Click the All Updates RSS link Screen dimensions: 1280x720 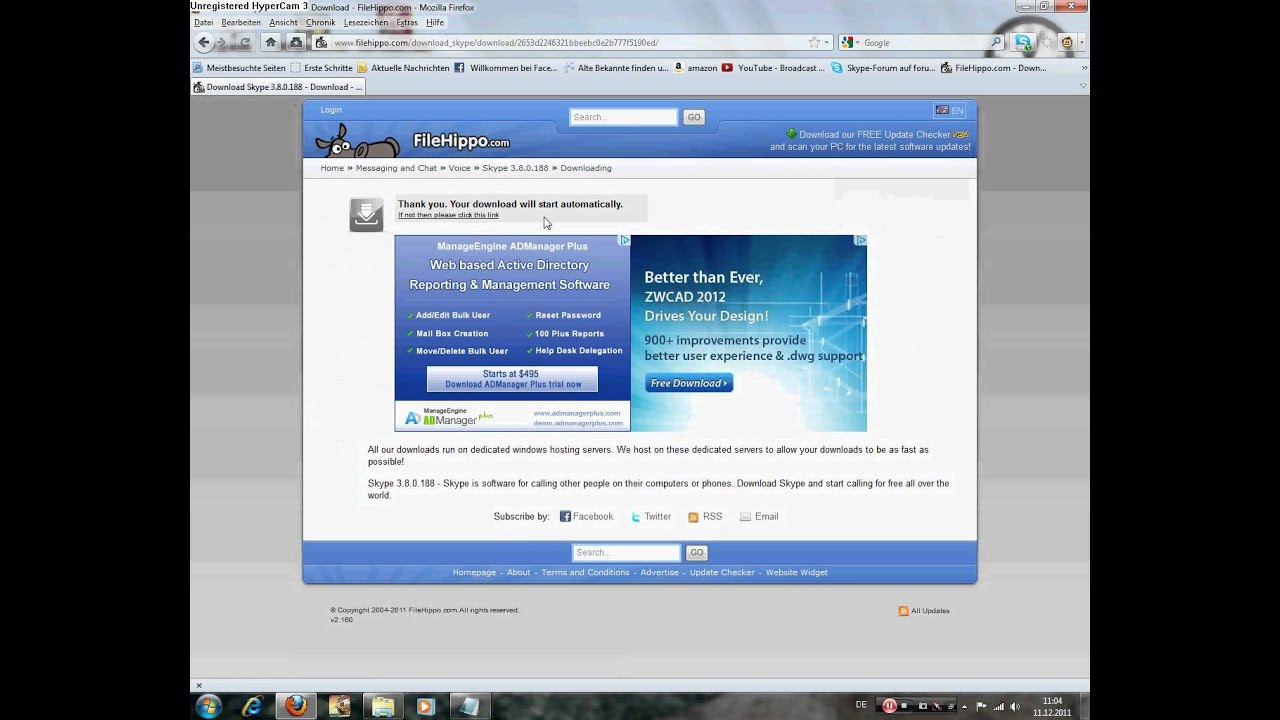(x=924, y=611)
